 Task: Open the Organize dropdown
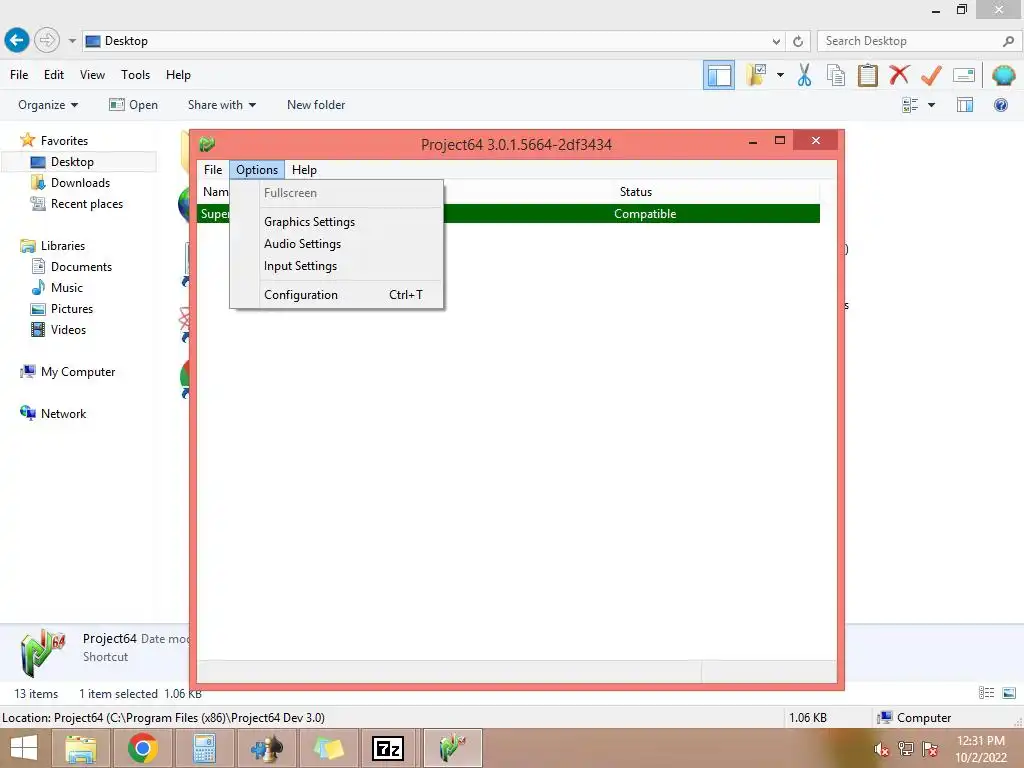pyautogui.click(x=48, y=104)
